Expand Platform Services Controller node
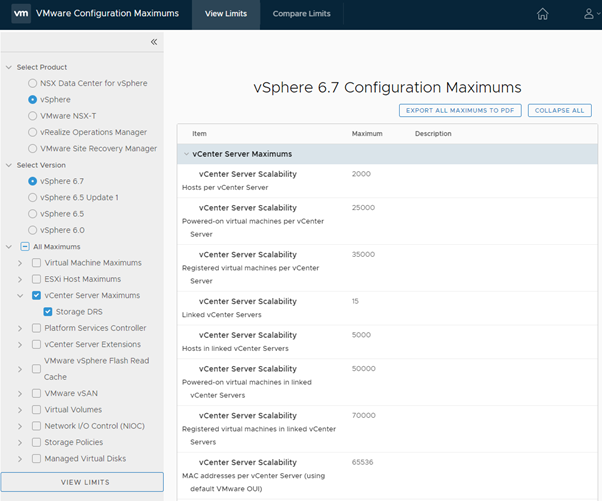 20,328
